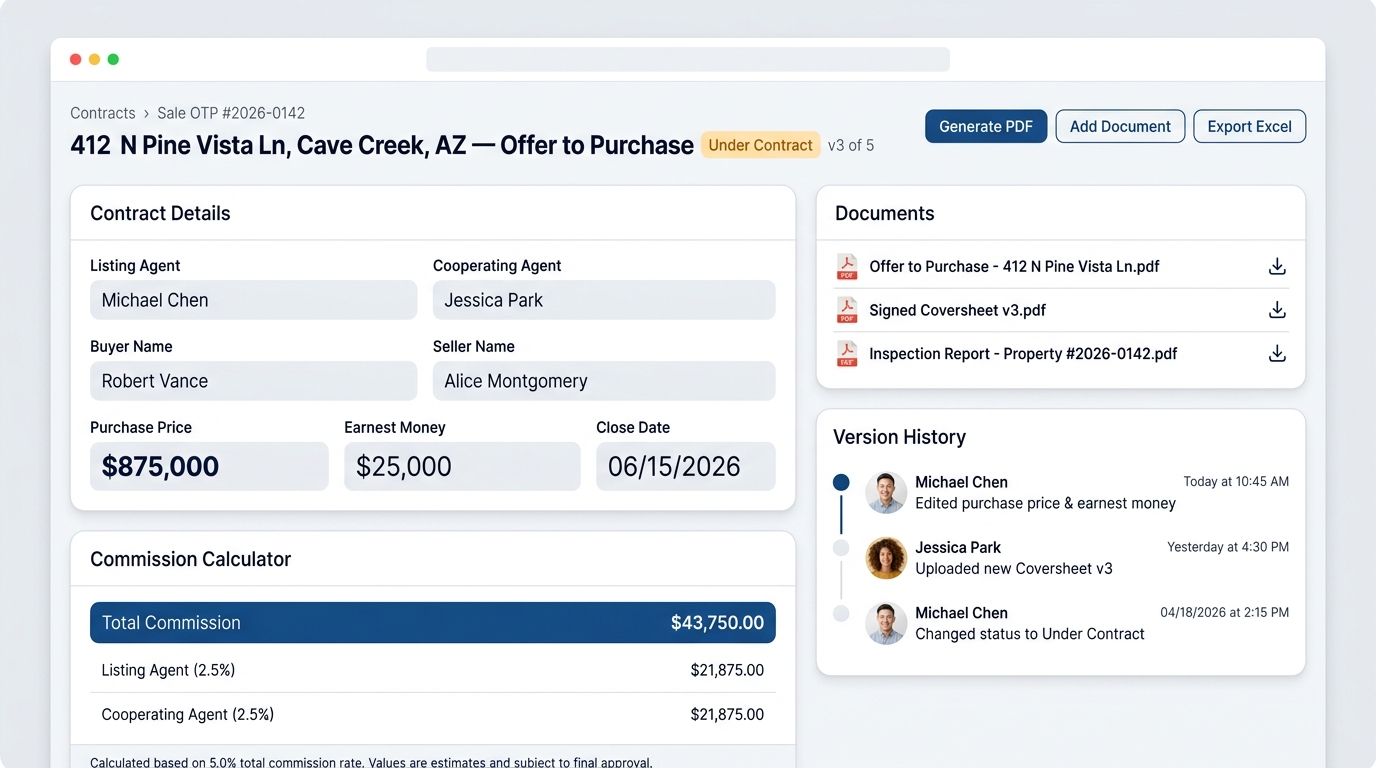
Task: Edit the Buyer Name field Robert Vance
Action: [x=254, y=381]
